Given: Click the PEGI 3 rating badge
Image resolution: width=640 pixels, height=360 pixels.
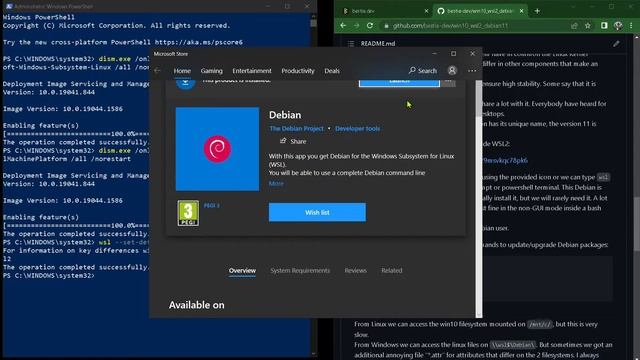Looking at the screenshot, I should [188, 213].
